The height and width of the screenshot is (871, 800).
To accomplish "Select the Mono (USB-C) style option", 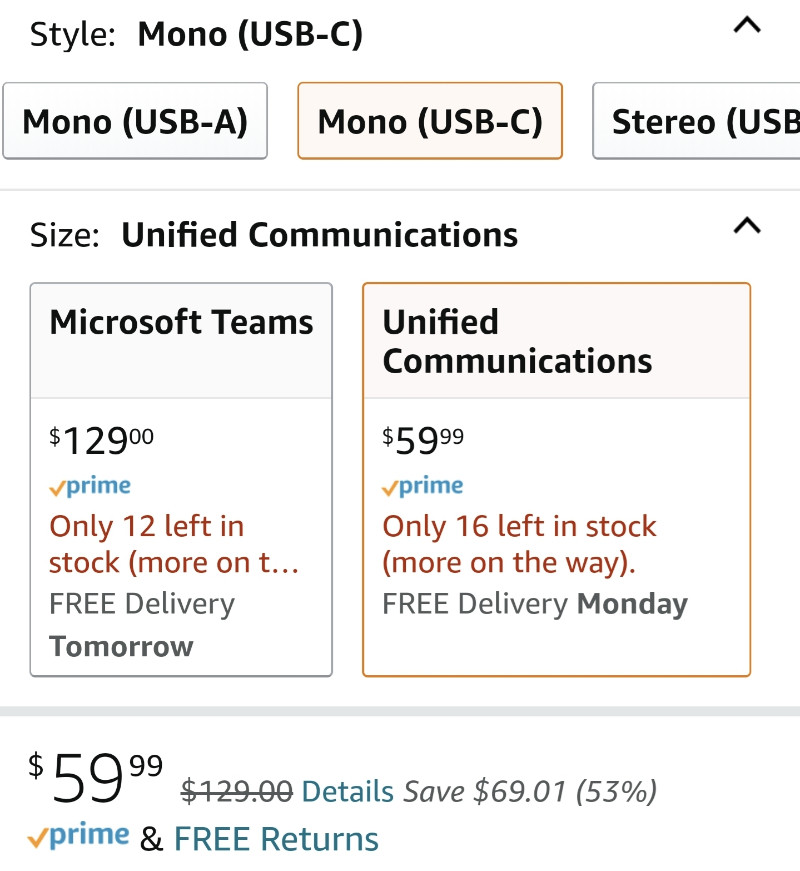I will point(430,121).
